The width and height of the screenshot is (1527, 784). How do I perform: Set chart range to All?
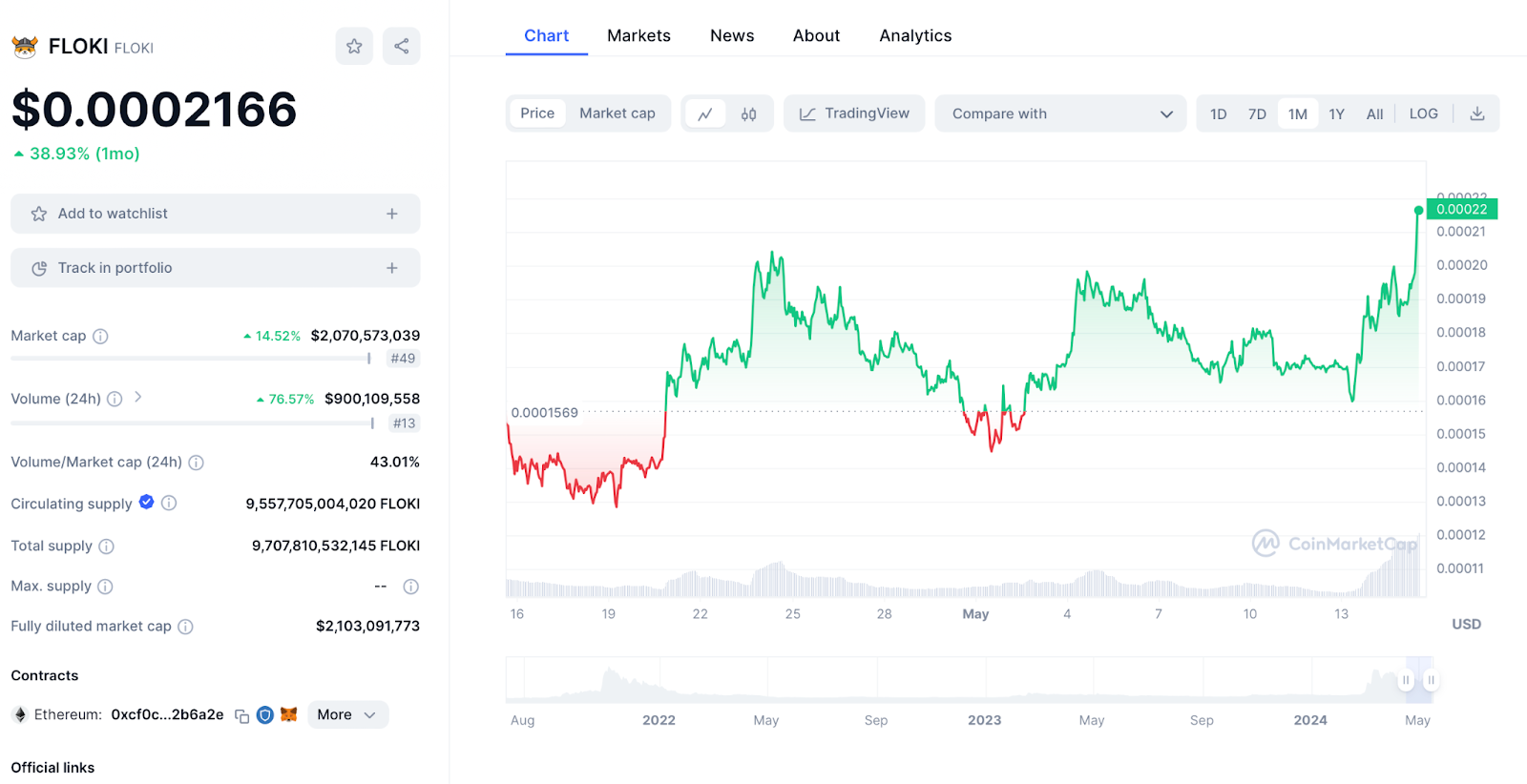tap(1374, 113)
